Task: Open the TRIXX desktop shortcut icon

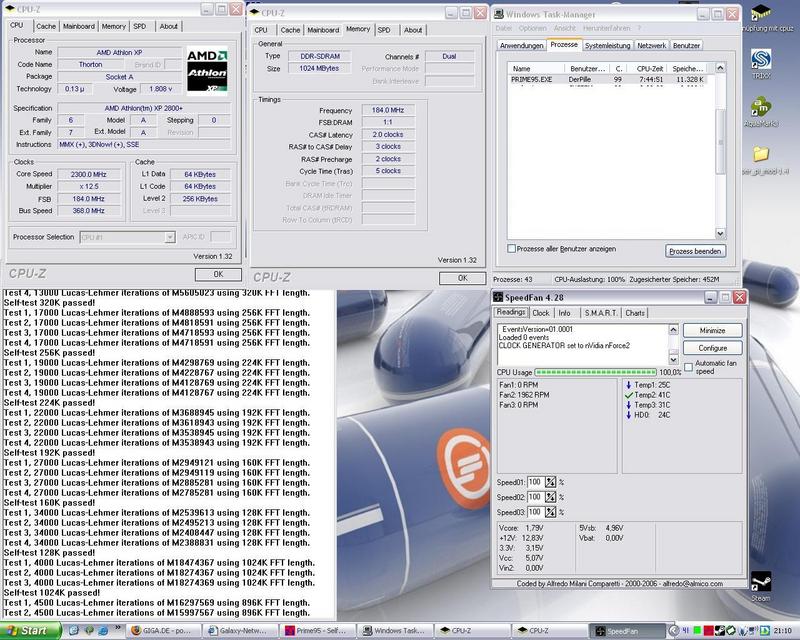Action: 761,60
